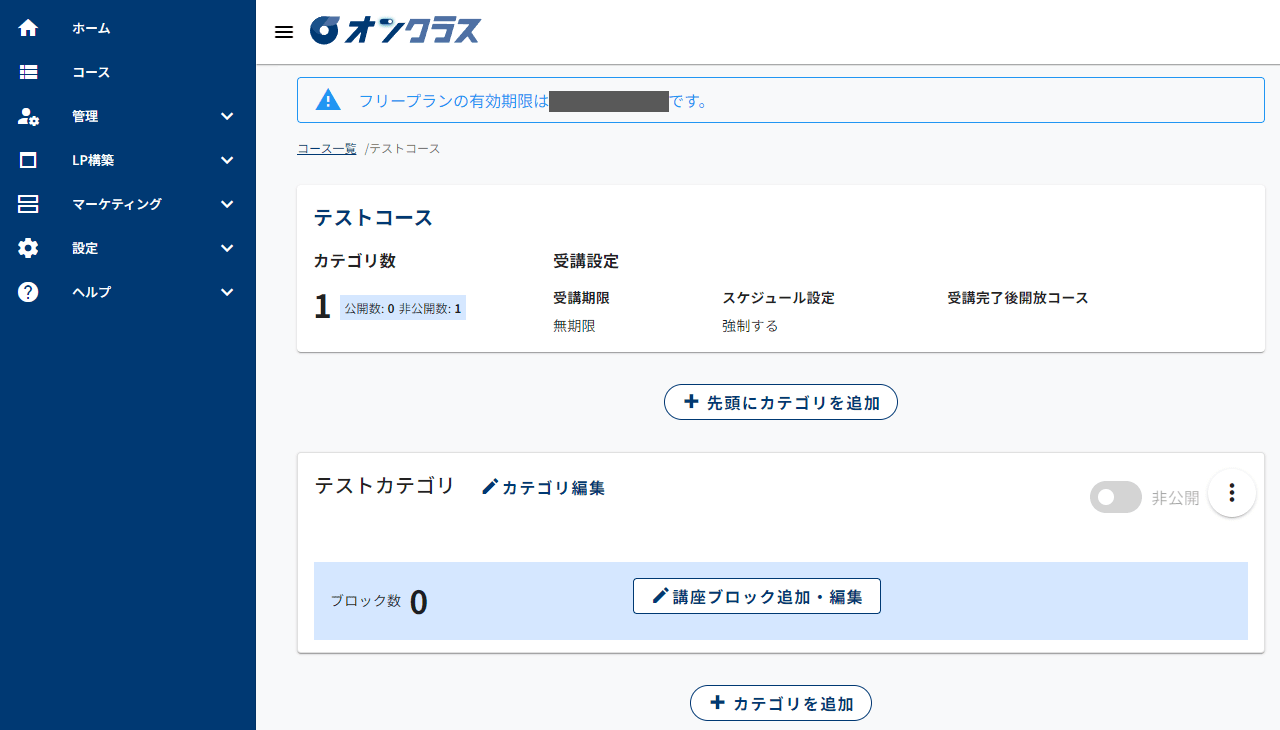Click the LP構築 window icon
Image resolution: width=1280 pixels, height=730 pixels.
click(x=28, y=160)
